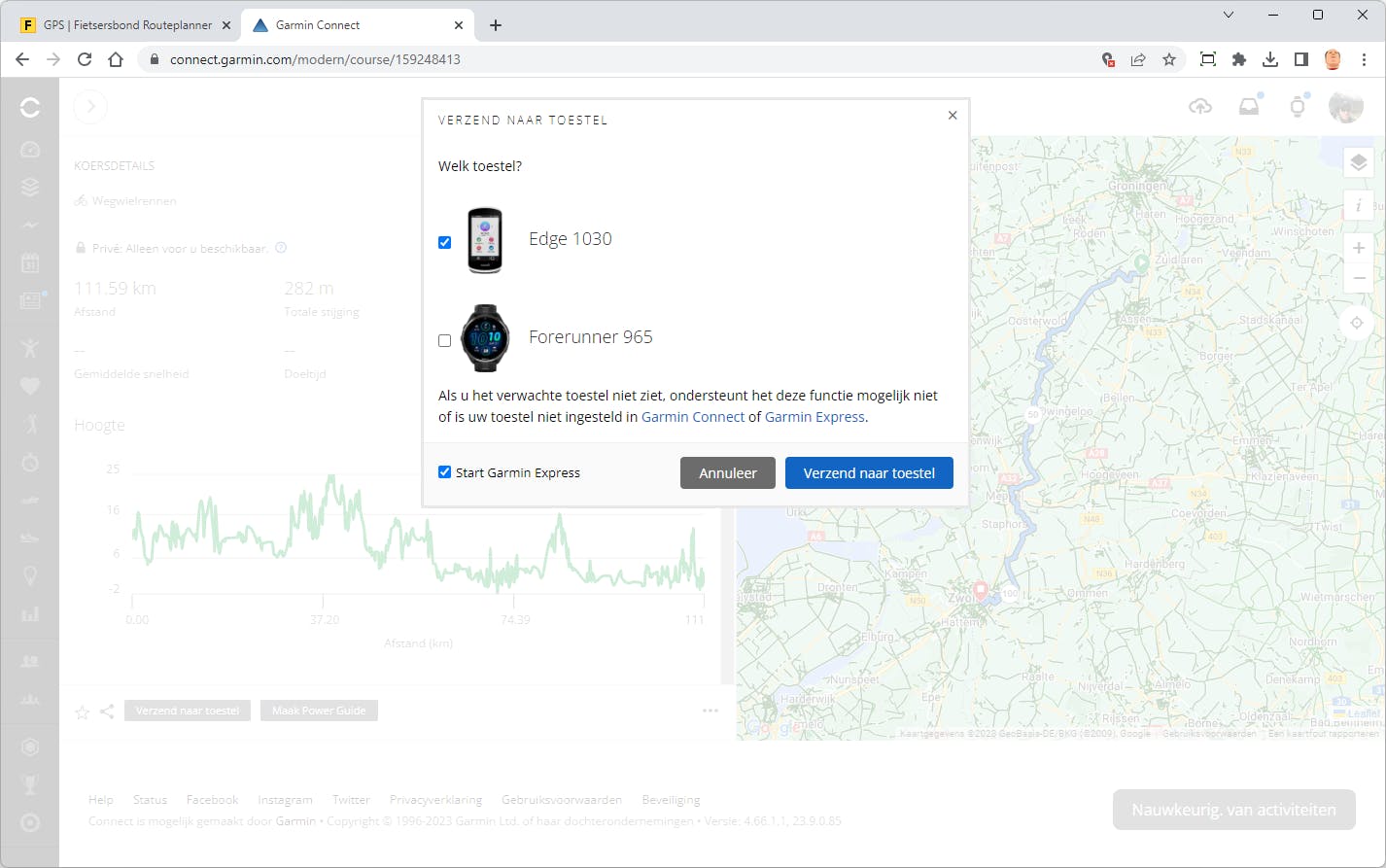Open the Gebruiksvoorwaarden footer link
Screen dimensions: 1386x868
(x=562, y=800)
